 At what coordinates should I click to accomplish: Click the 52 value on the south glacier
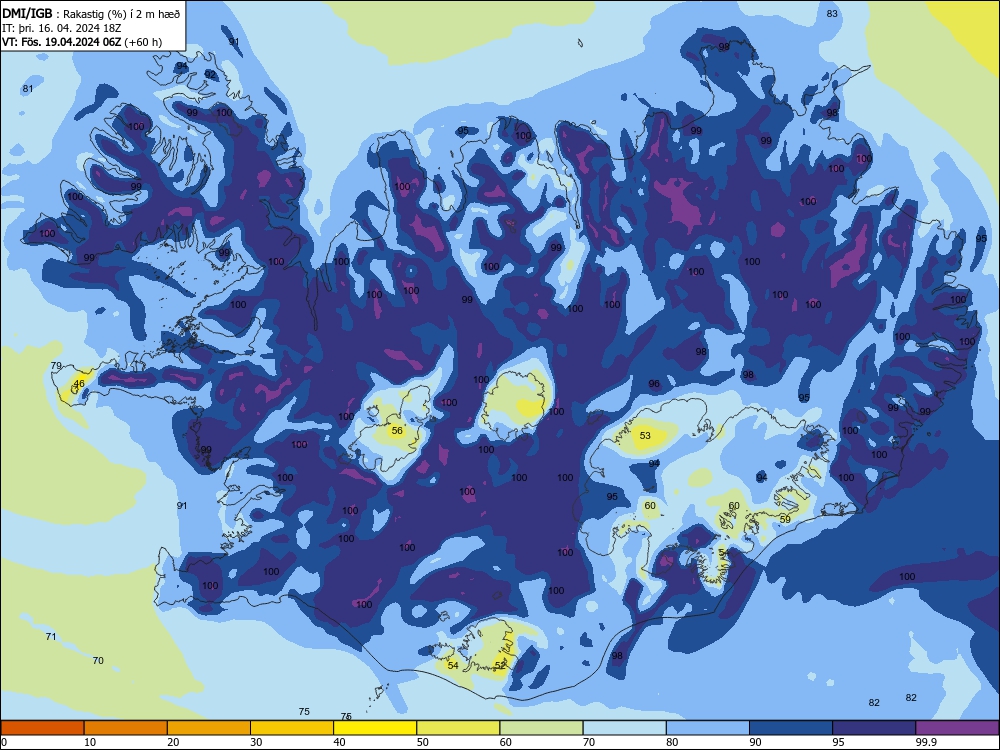pyautogui.click(x=500, y=666)
